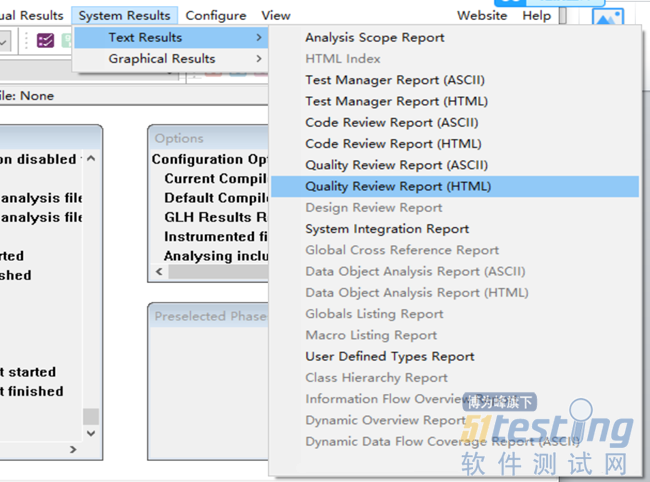Click the Website menu item
Screen dimensions: 650x482
(482, 15)
